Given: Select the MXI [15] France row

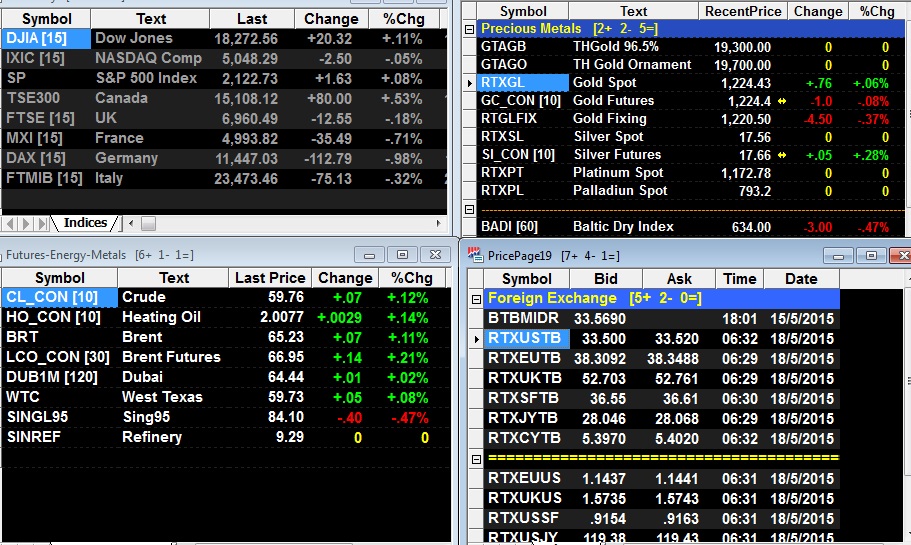Looking at the screenshot, I should tap(224, 138).
